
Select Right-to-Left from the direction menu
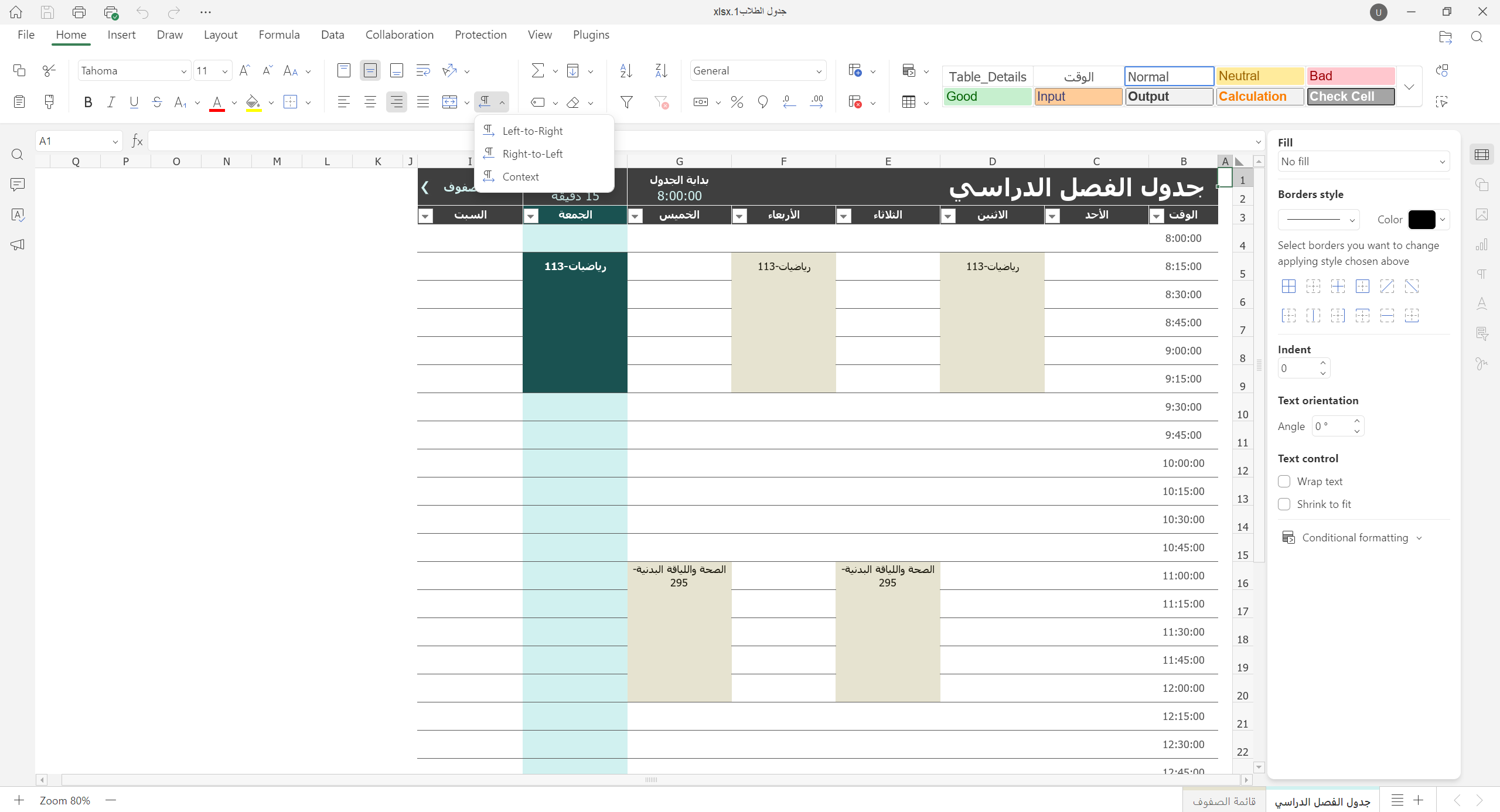click(x=532, y=153)
